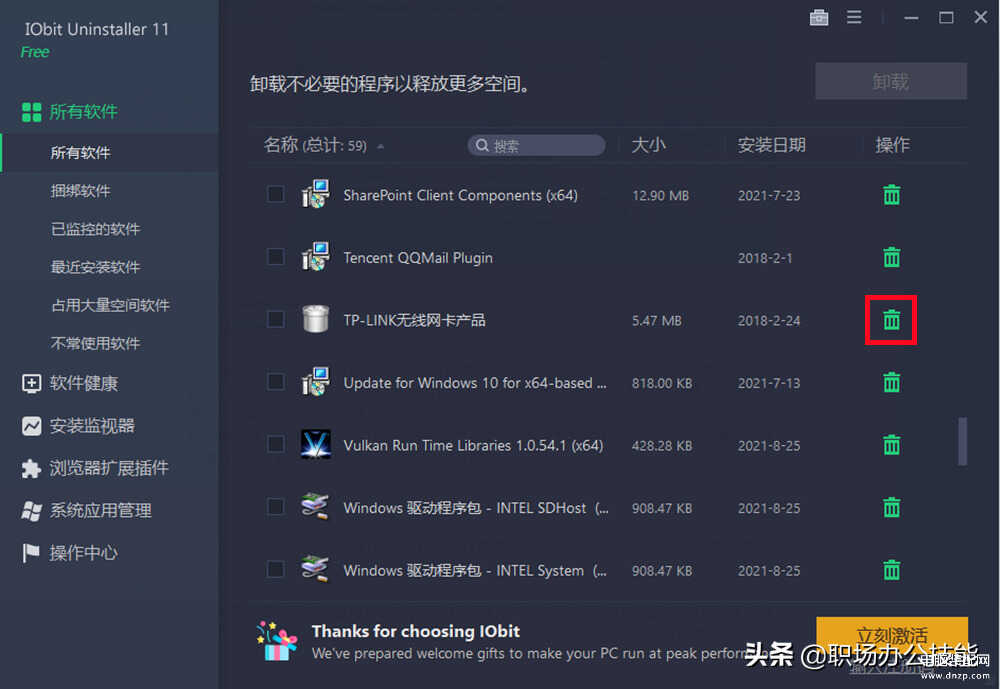The width and height of the screenshot is (1000, 689).
Task: Click the 5.47 MB size value
Action: tap(657, 320)
